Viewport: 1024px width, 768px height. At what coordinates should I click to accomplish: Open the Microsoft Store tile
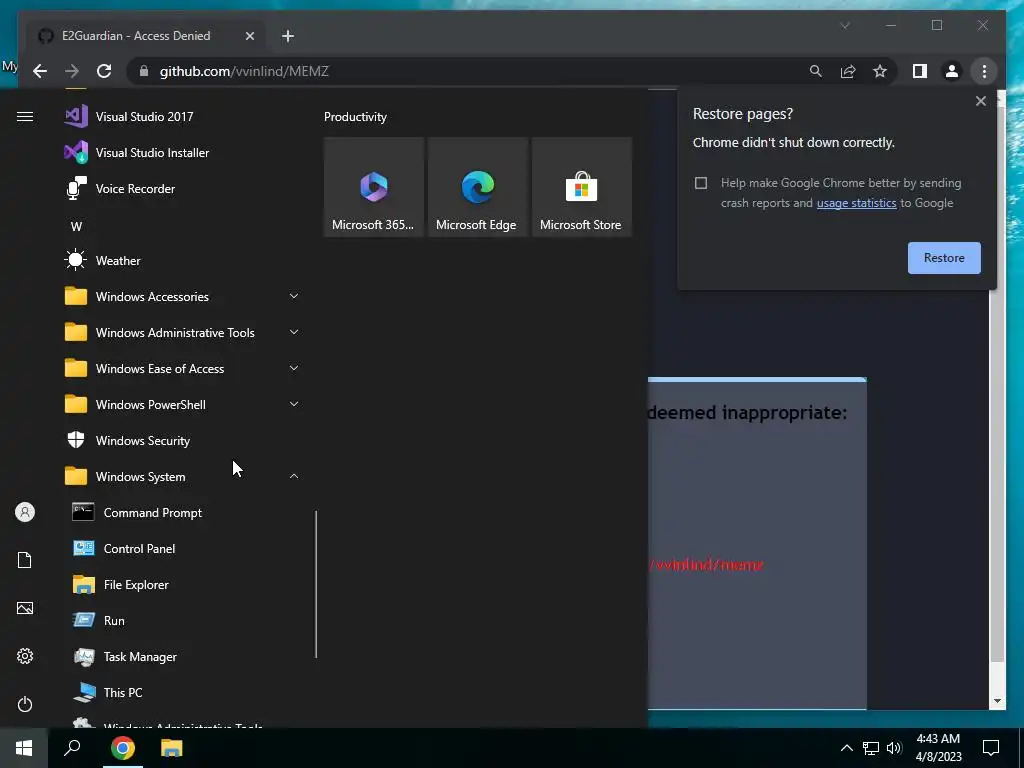click(581, 187)
